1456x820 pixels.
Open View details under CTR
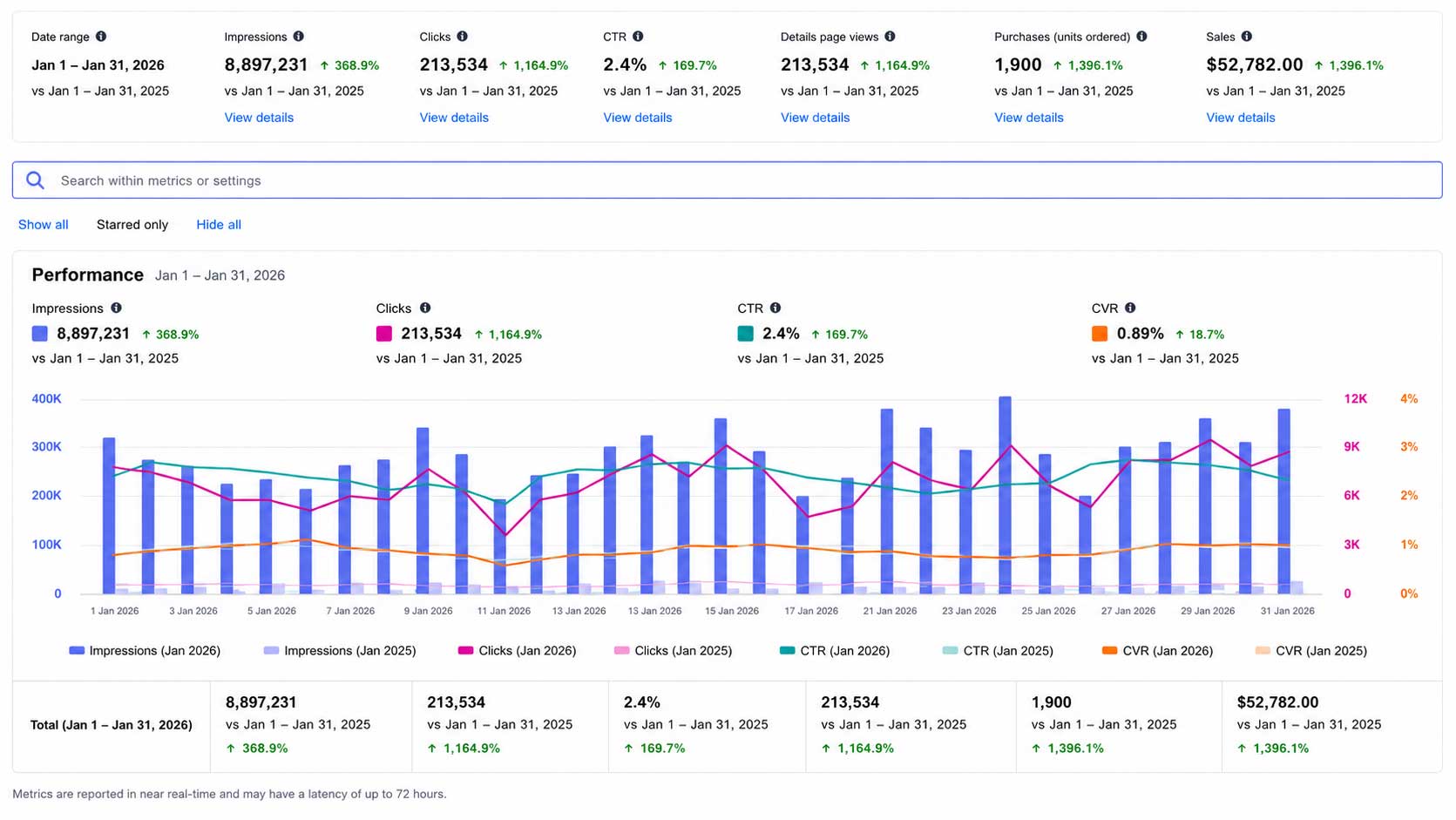click(638, 118)
